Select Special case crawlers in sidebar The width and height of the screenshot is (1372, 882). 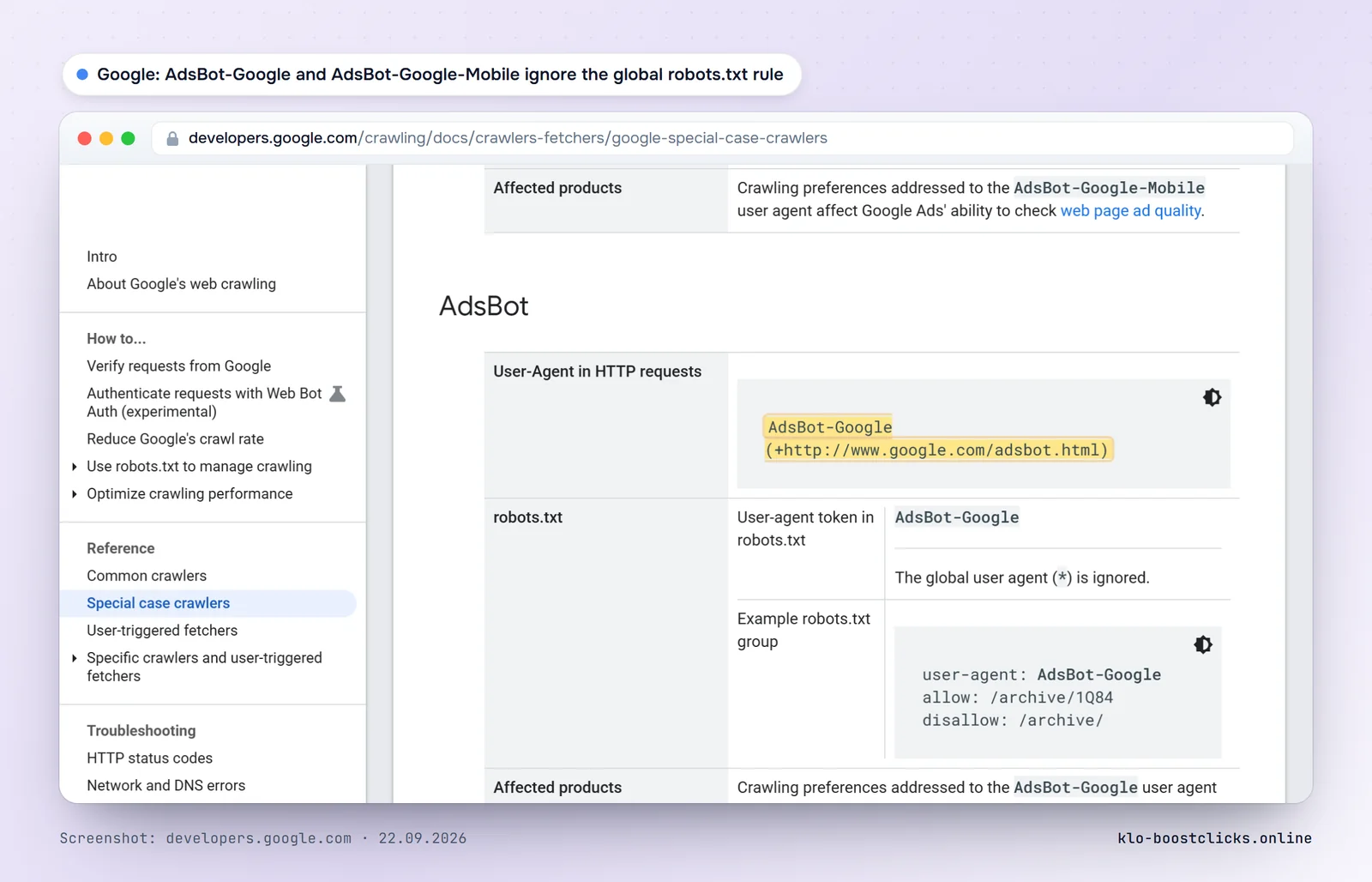coord(208,603)
